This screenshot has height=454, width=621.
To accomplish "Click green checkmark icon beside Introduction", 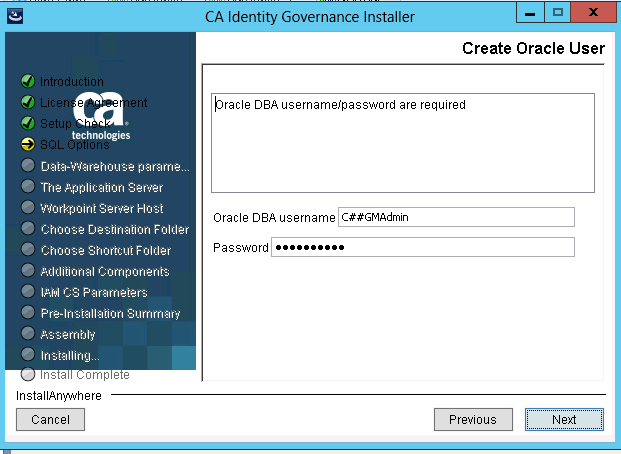I will (x=28, y=81).
